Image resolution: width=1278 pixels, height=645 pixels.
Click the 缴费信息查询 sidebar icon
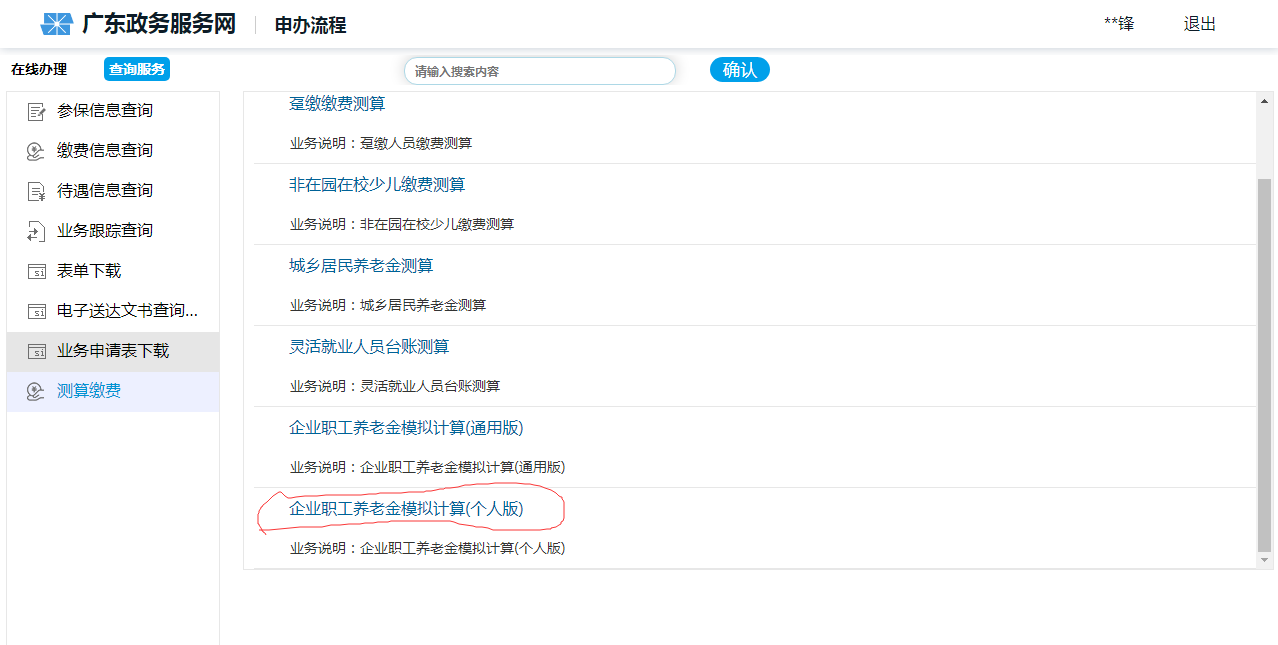[x=36, y=151]
